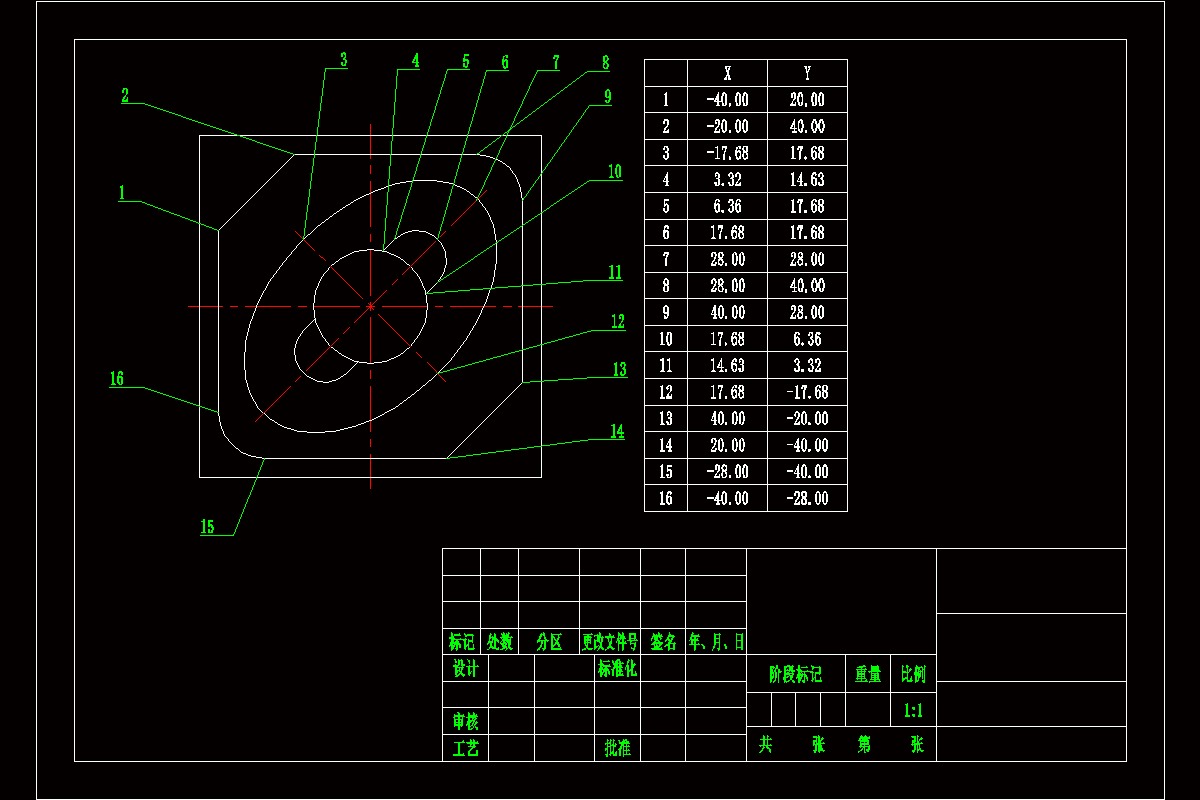Click X value 14.63 in table row 11
1200x800 pixels.
(728, 366)
